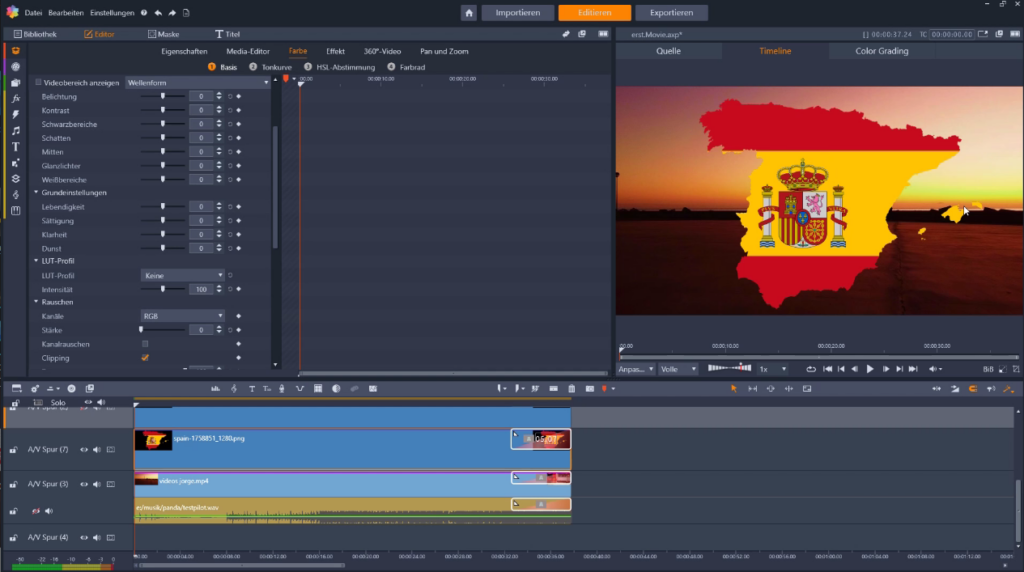The width and height of the screenshot is (1024, 572).
Task: Open the transitions lightning sidebar icon
Action: click(x=16, y=114)
